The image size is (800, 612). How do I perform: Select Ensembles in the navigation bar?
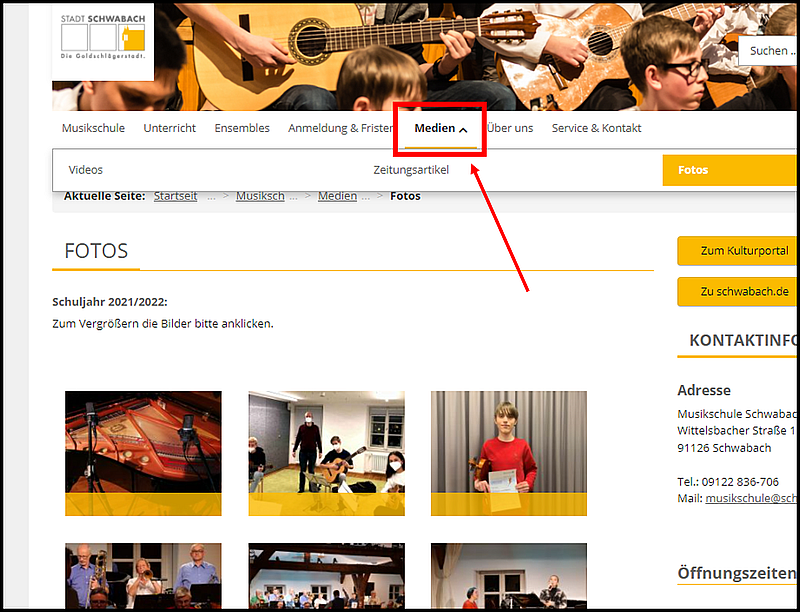242,128
